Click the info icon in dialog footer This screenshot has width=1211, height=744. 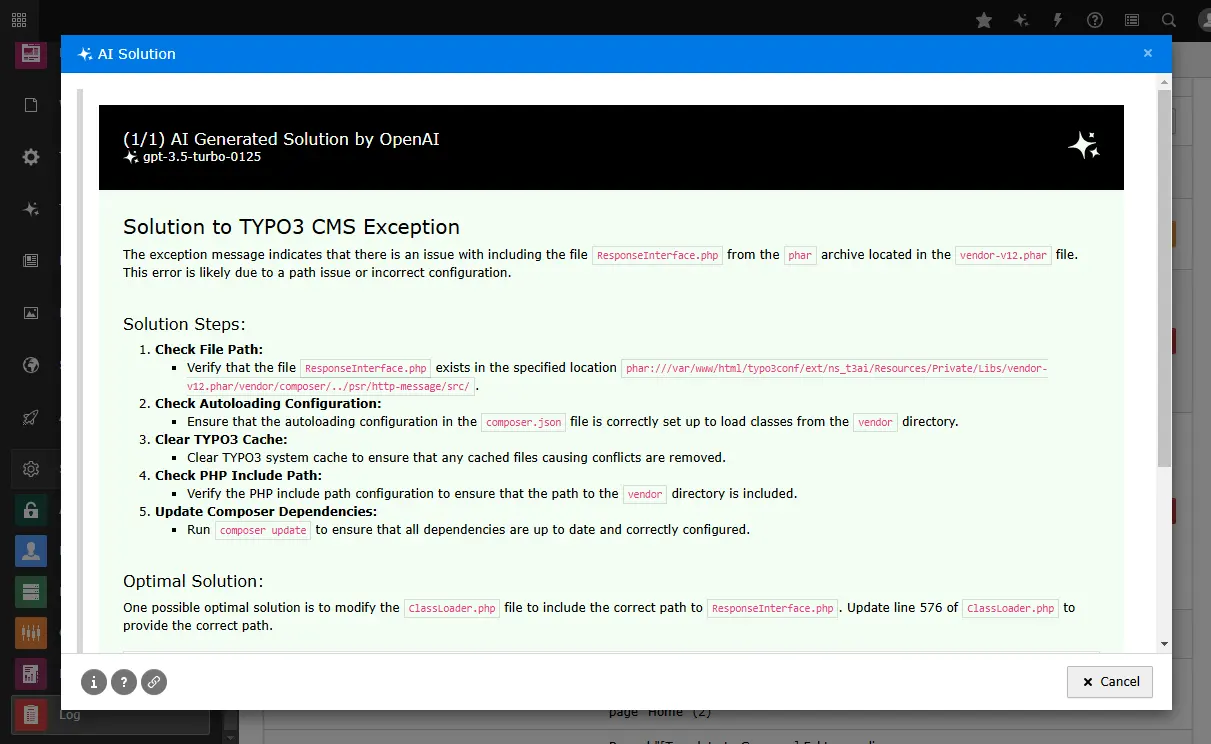94,682
